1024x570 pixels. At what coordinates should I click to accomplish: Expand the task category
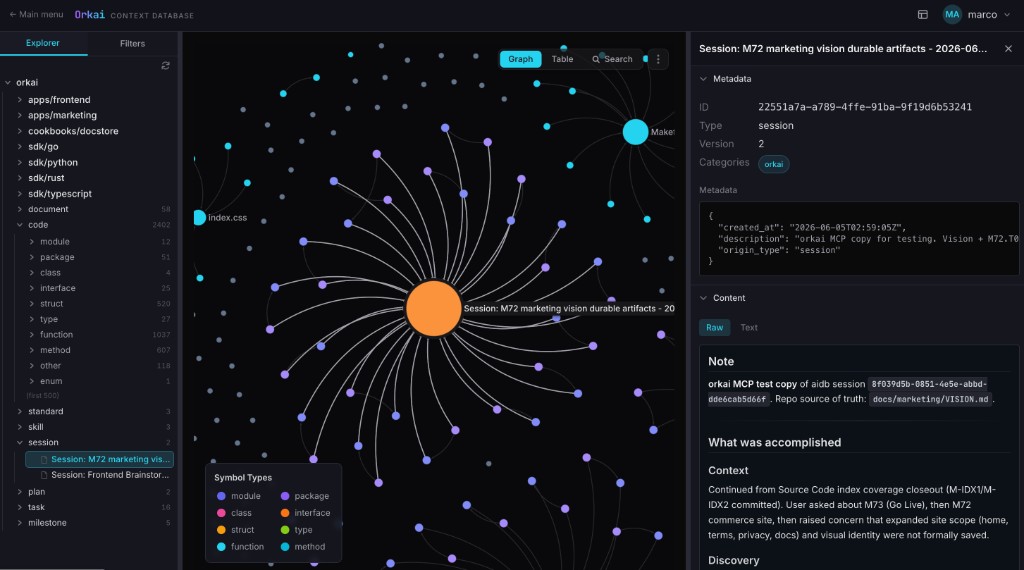20,507
